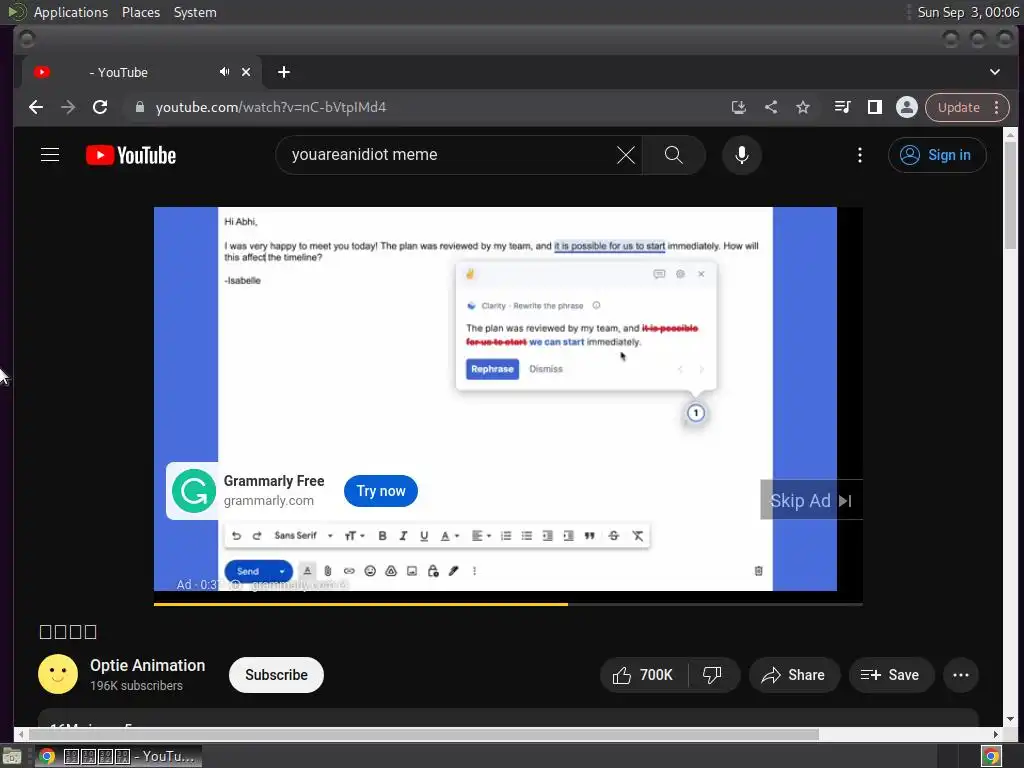Click the clock showing Sun Sep 3
1024x768 pixels.
click(x=967, y=12)
